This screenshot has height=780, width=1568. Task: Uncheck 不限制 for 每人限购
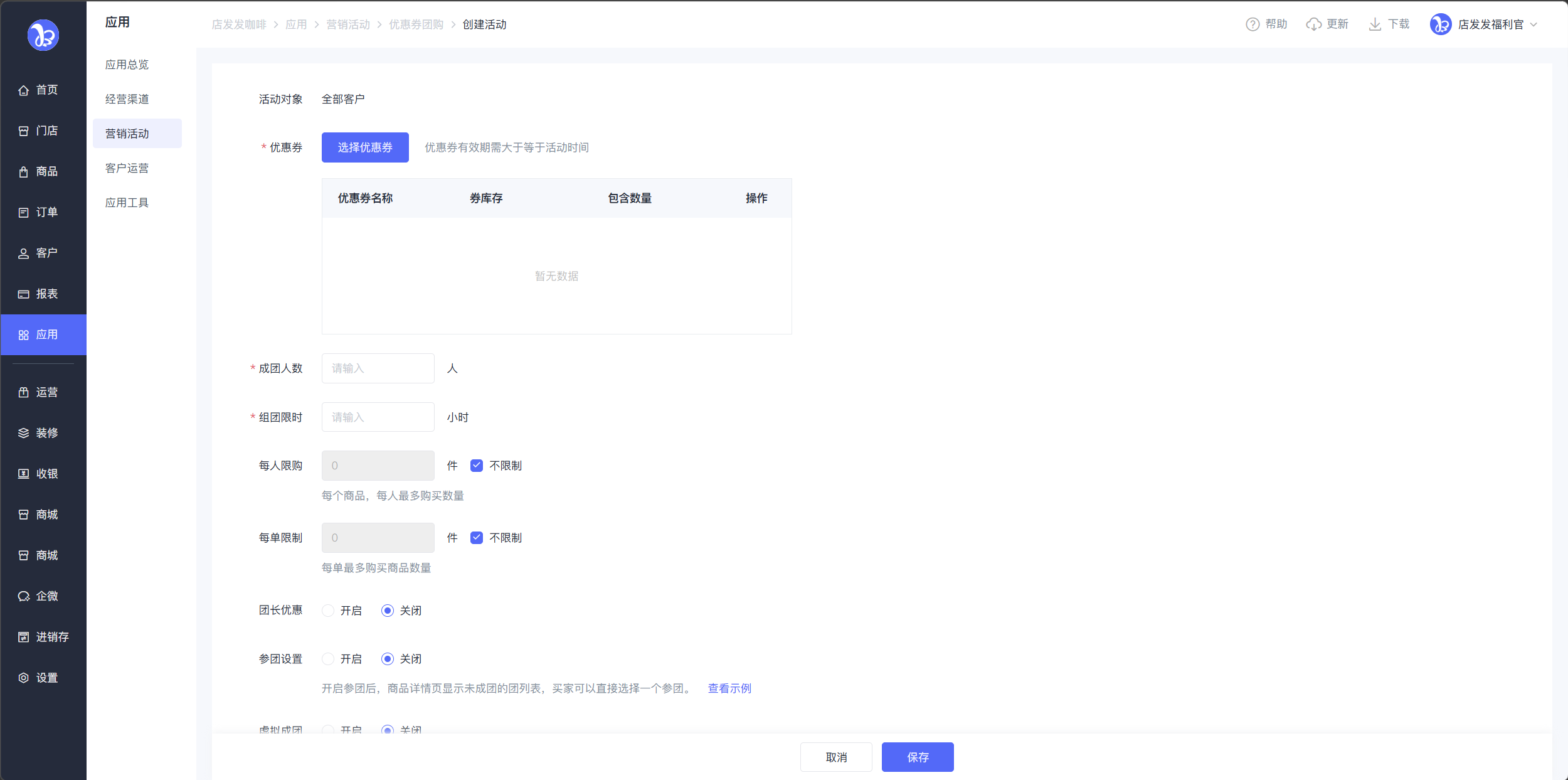click(x=477, y=466)
